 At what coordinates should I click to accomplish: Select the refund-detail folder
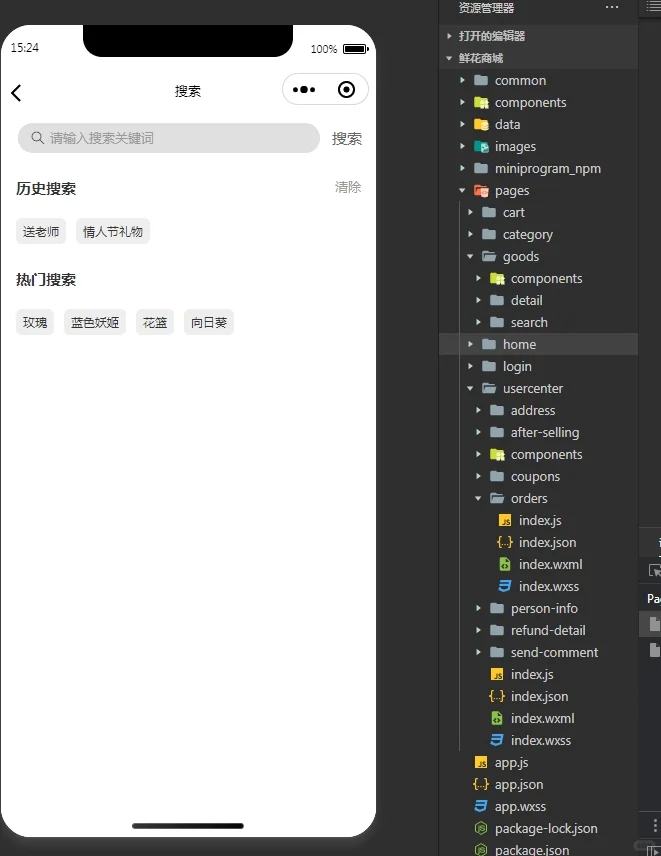pyautogui.click(x=538, y=630)
